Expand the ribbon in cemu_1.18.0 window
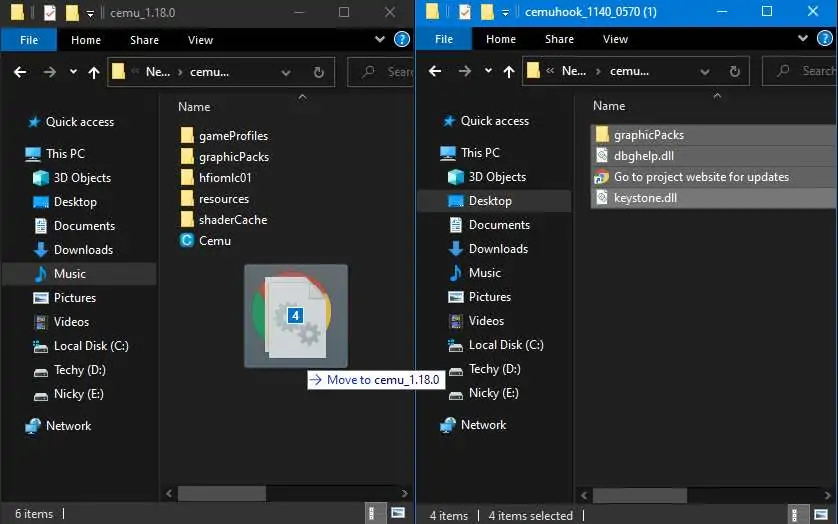Image resolution: width=838 pixels, height=524 pixels. point(379,39)
